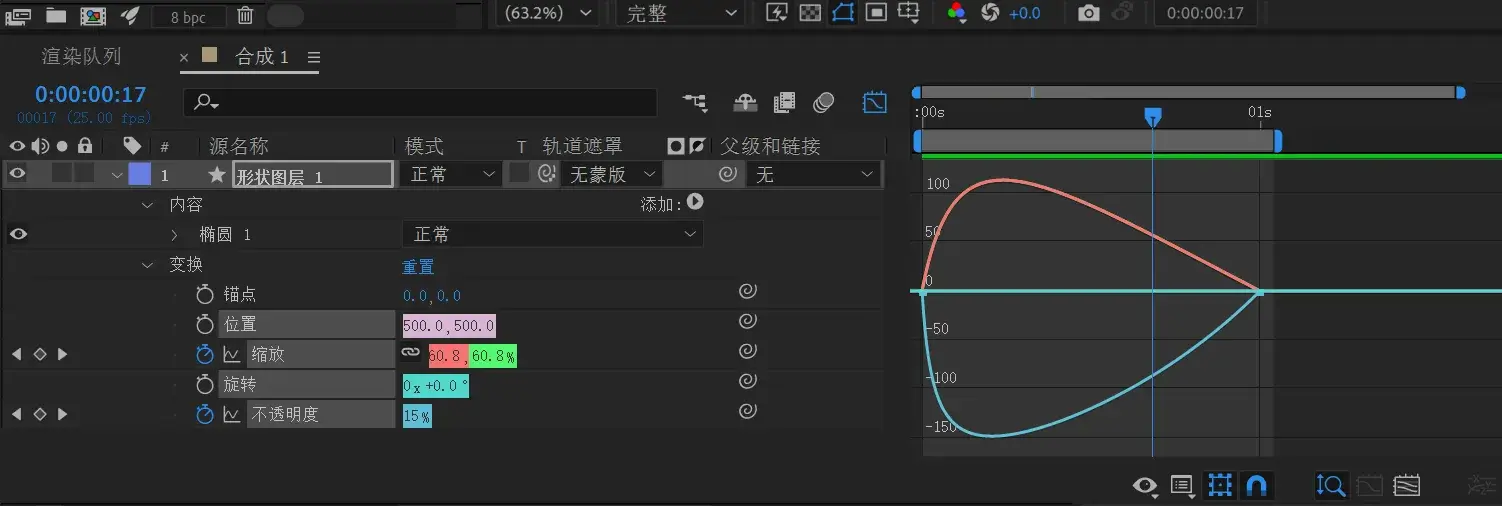Click the 重置 reset link
The image size is (1502, 506).
(x=418, y=267)
